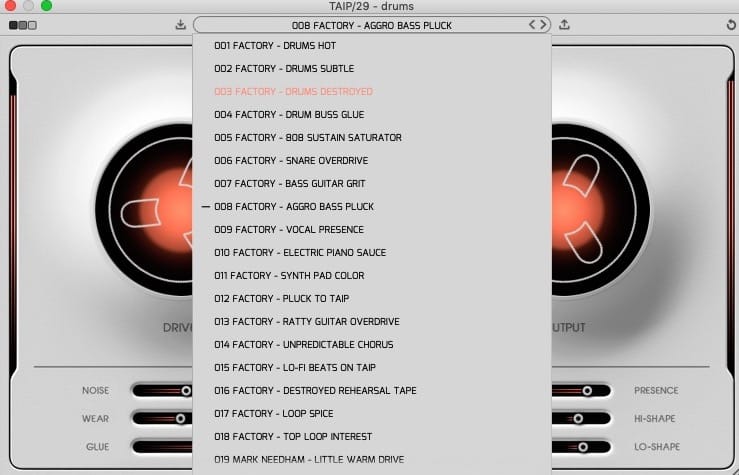Image resolution: width=739 pixels, height=475 pixels.
Task: Click the Drive tape reel knob
Action: tap(144, 210)
